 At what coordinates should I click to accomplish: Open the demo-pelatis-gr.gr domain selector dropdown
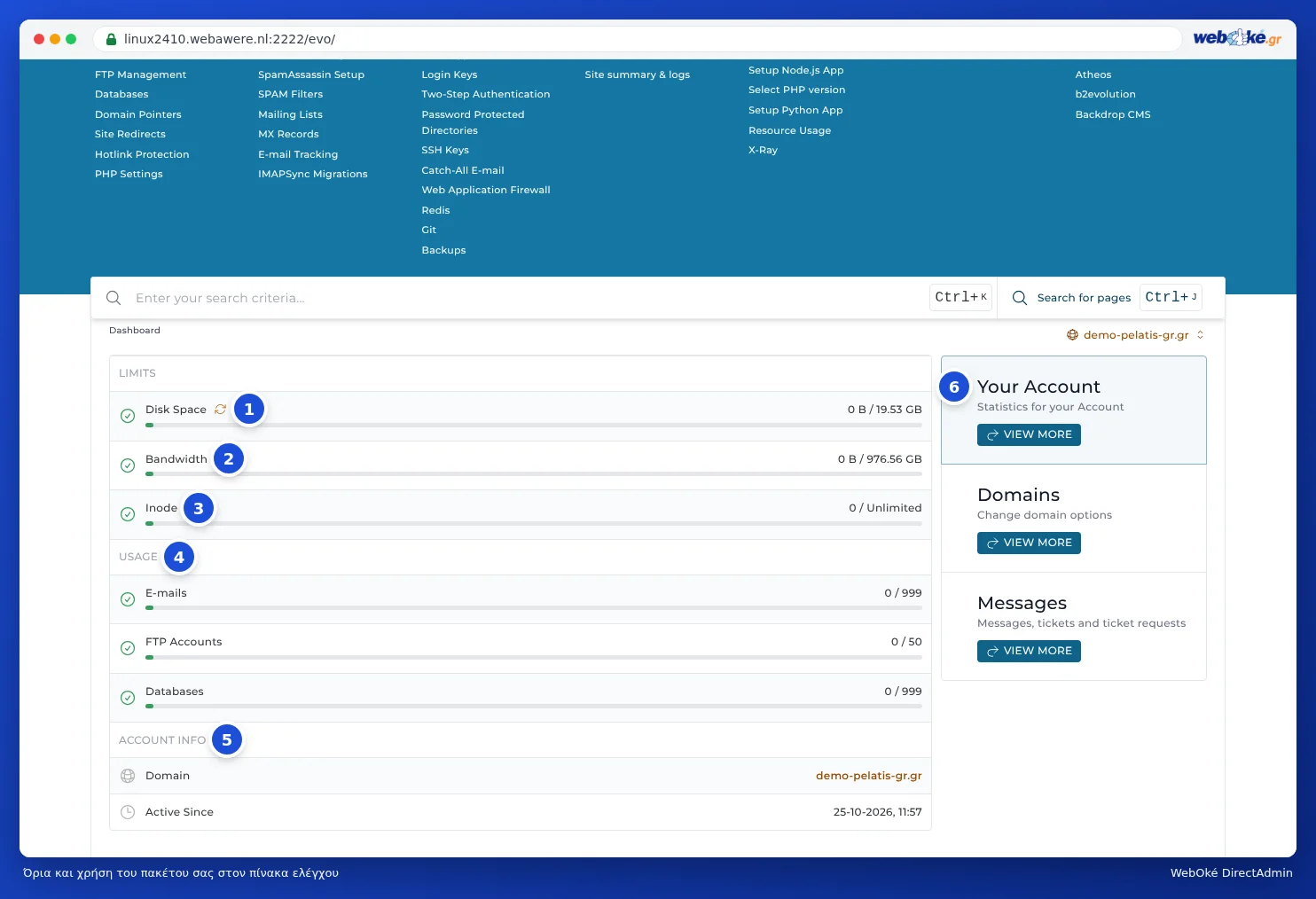[1136, 335]
